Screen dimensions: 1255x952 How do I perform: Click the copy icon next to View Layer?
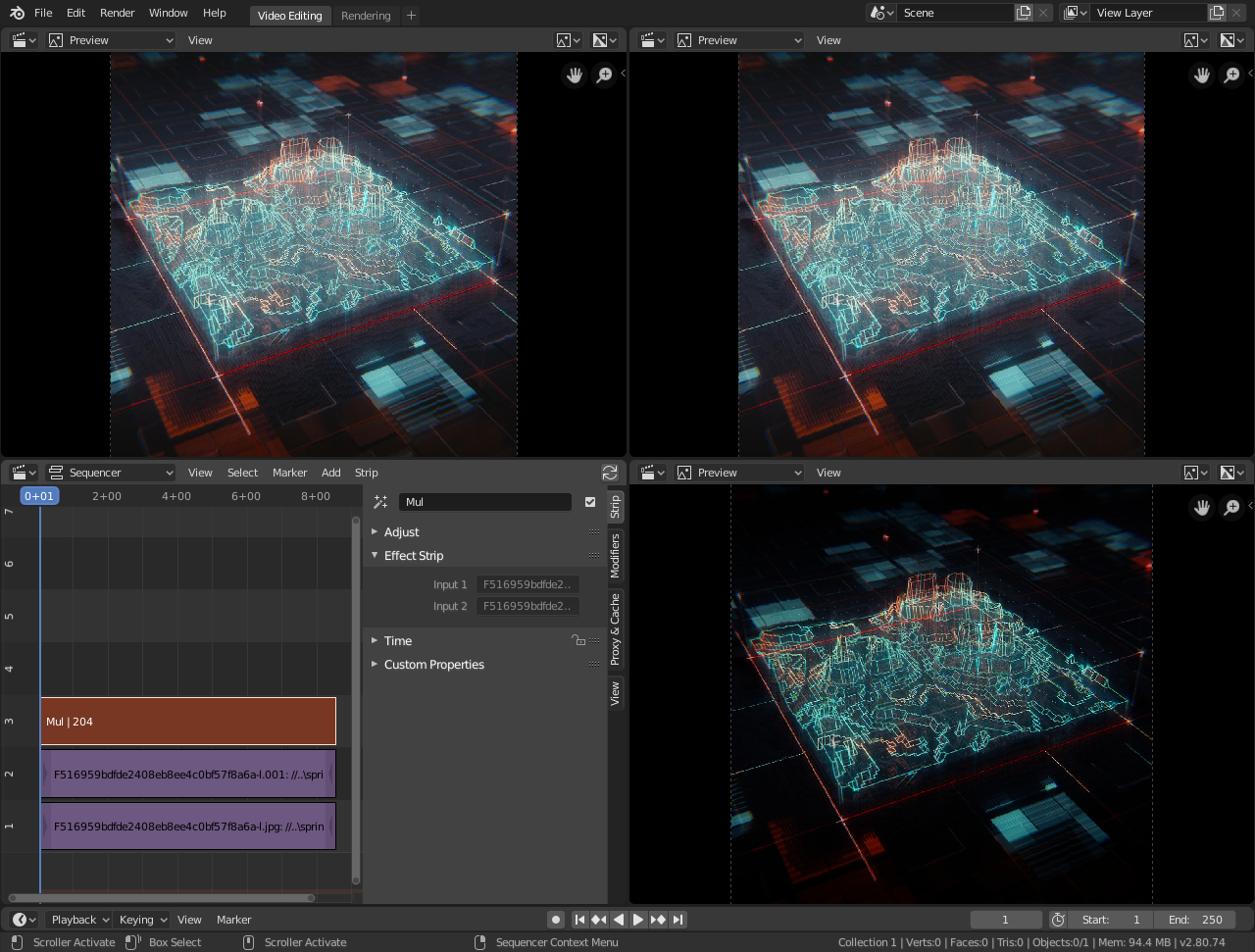coord(1216,13)
